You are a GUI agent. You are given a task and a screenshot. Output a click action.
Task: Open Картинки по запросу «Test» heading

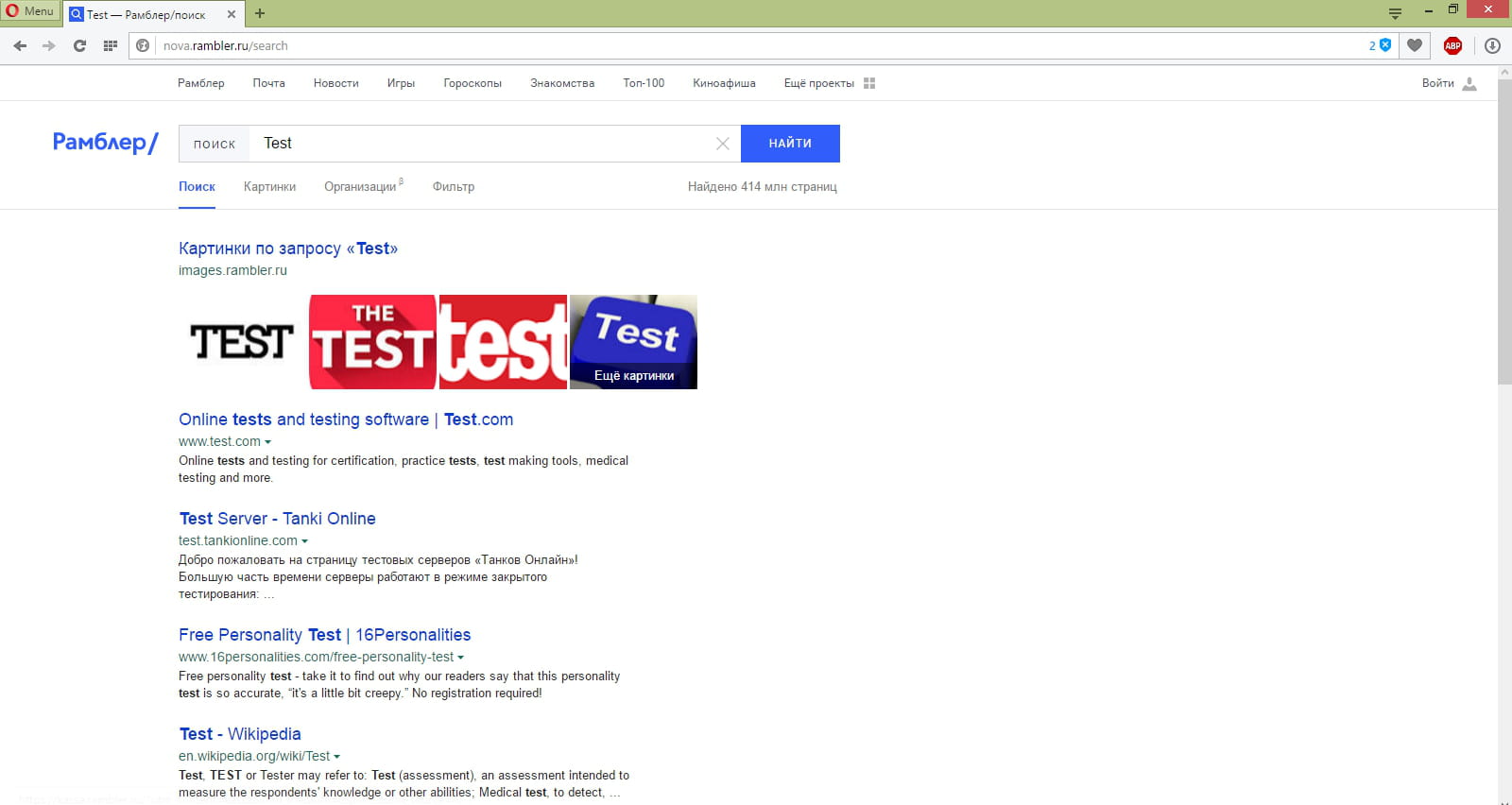coord(288,248)
